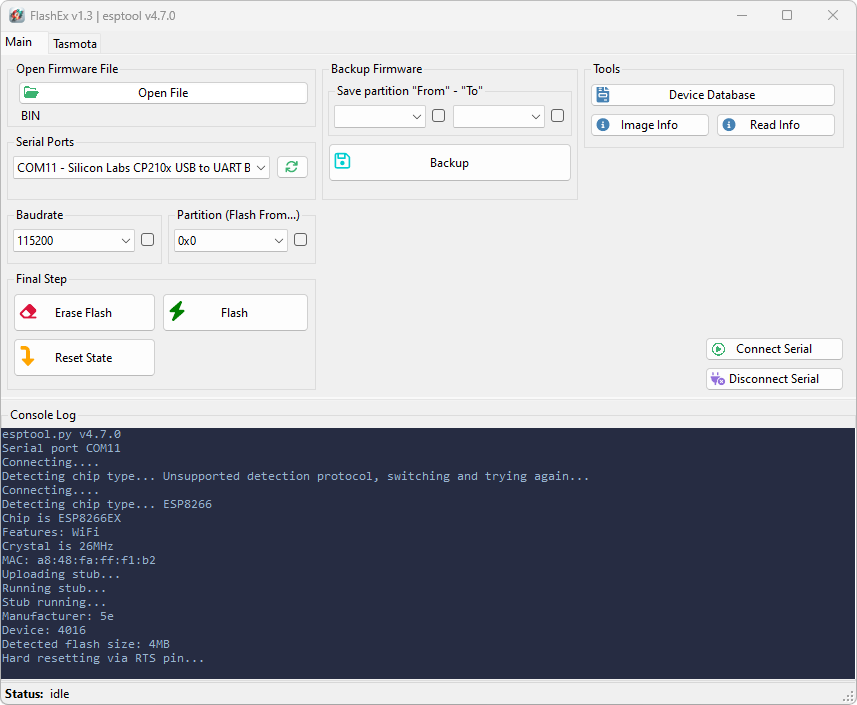The width and height of the screenshot is (857, 705).
Task: Check the backup "From" partition checkbox
Action: click(x=438, y=116)
